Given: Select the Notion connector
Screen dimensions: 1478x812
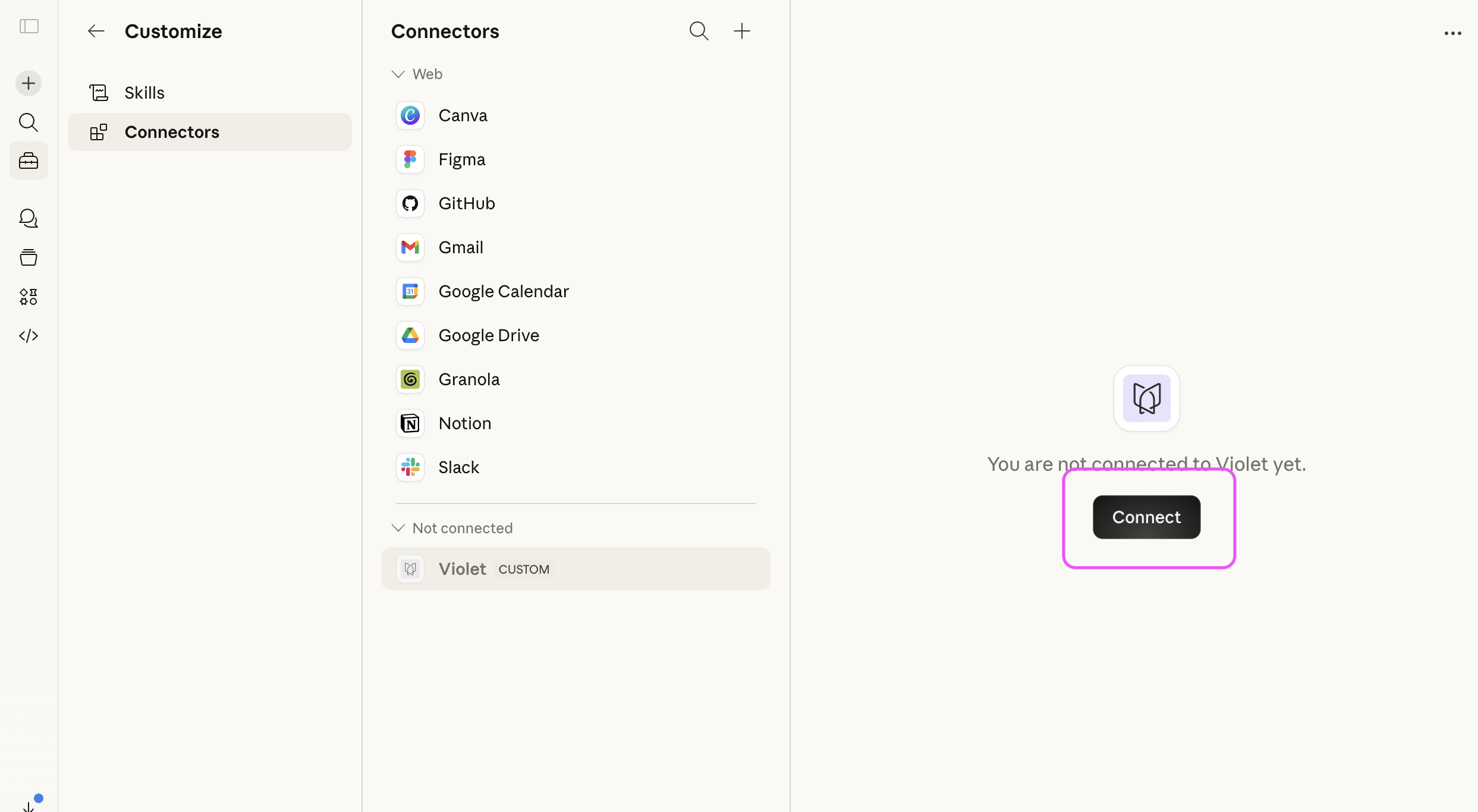Looking at the screenshot, I should 464,423.
